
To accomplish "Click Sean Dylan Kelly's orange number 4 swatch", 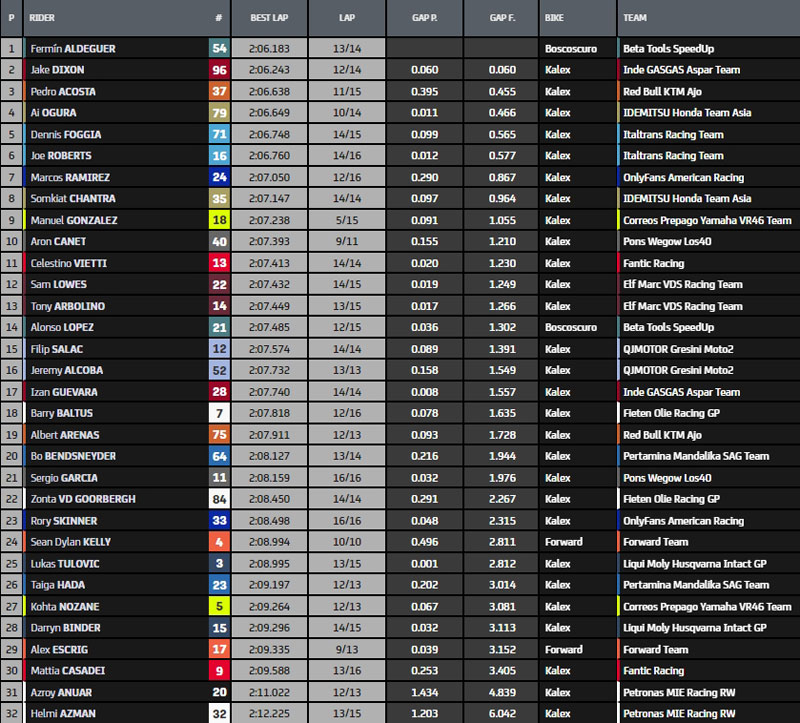I will tap(218, 542).
